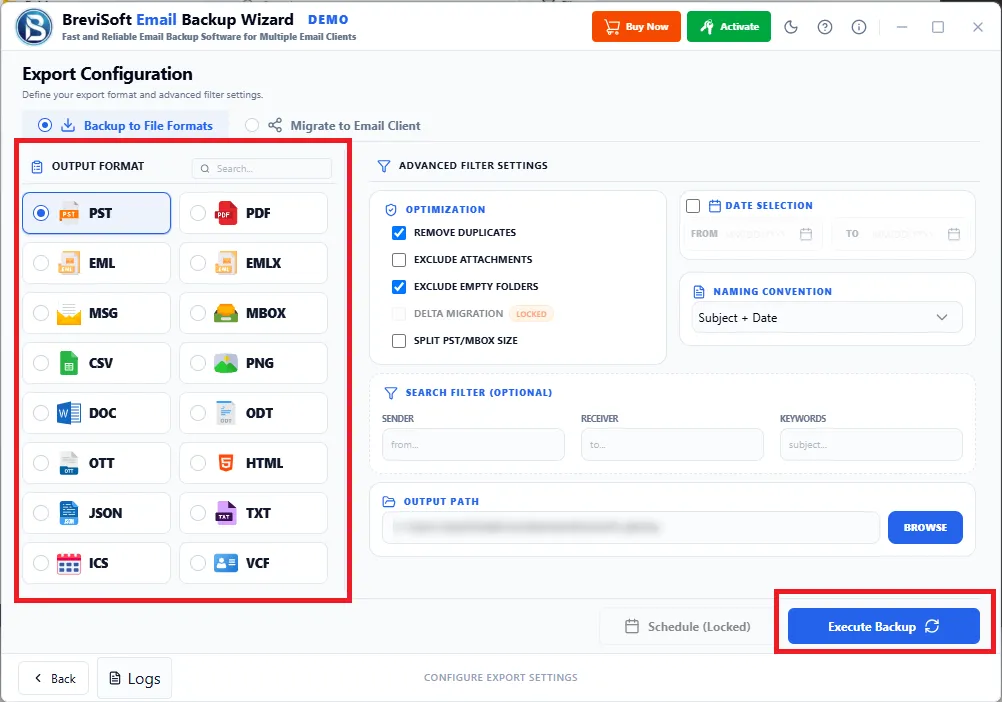
Task: Uncheck Remove Duplicates checkbox
Action: point(399,233)
